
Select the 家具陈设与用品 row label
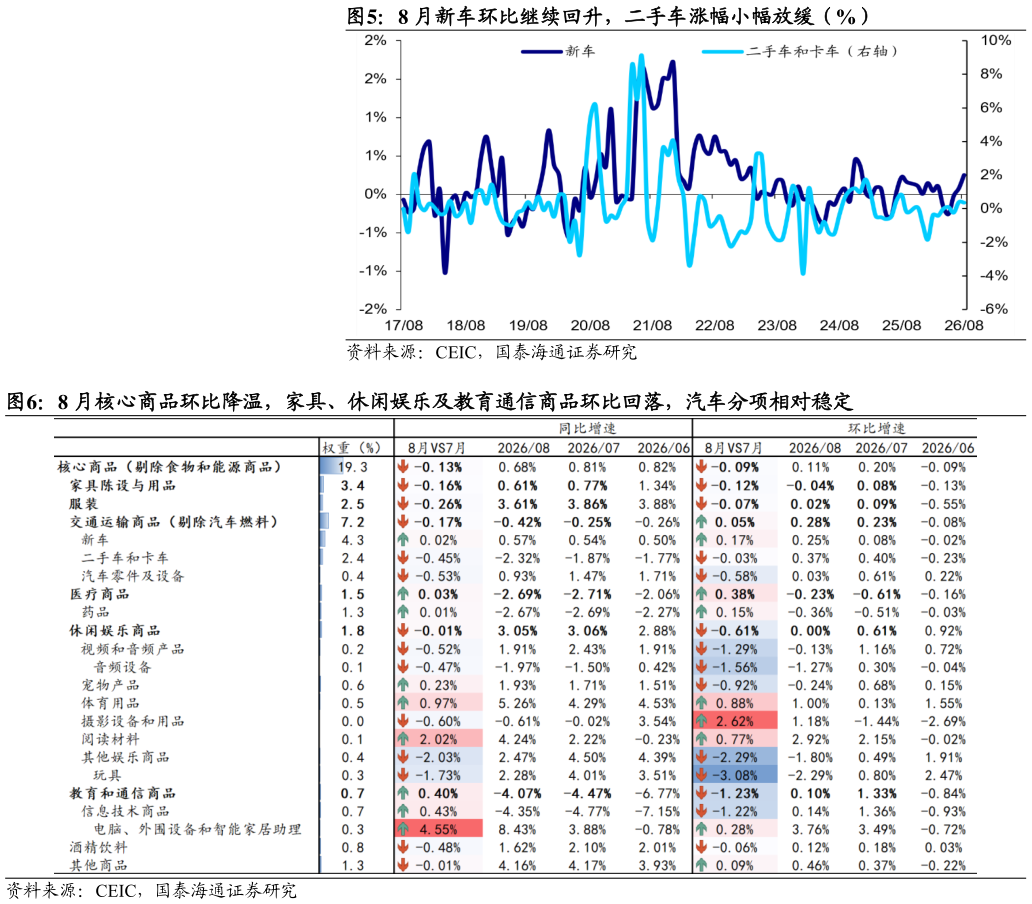(x=123, y=486)
